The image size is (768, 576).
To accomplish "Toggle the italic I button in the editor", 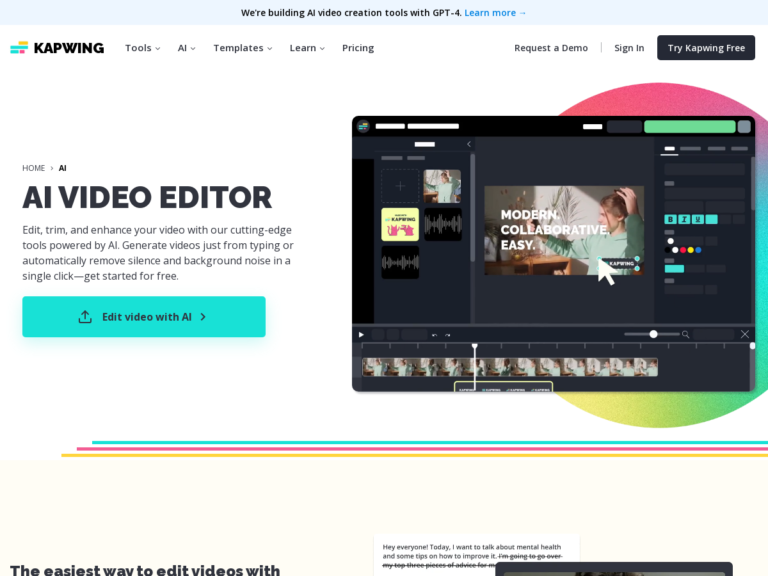I will pyautogui.click(x=684, y=219).
